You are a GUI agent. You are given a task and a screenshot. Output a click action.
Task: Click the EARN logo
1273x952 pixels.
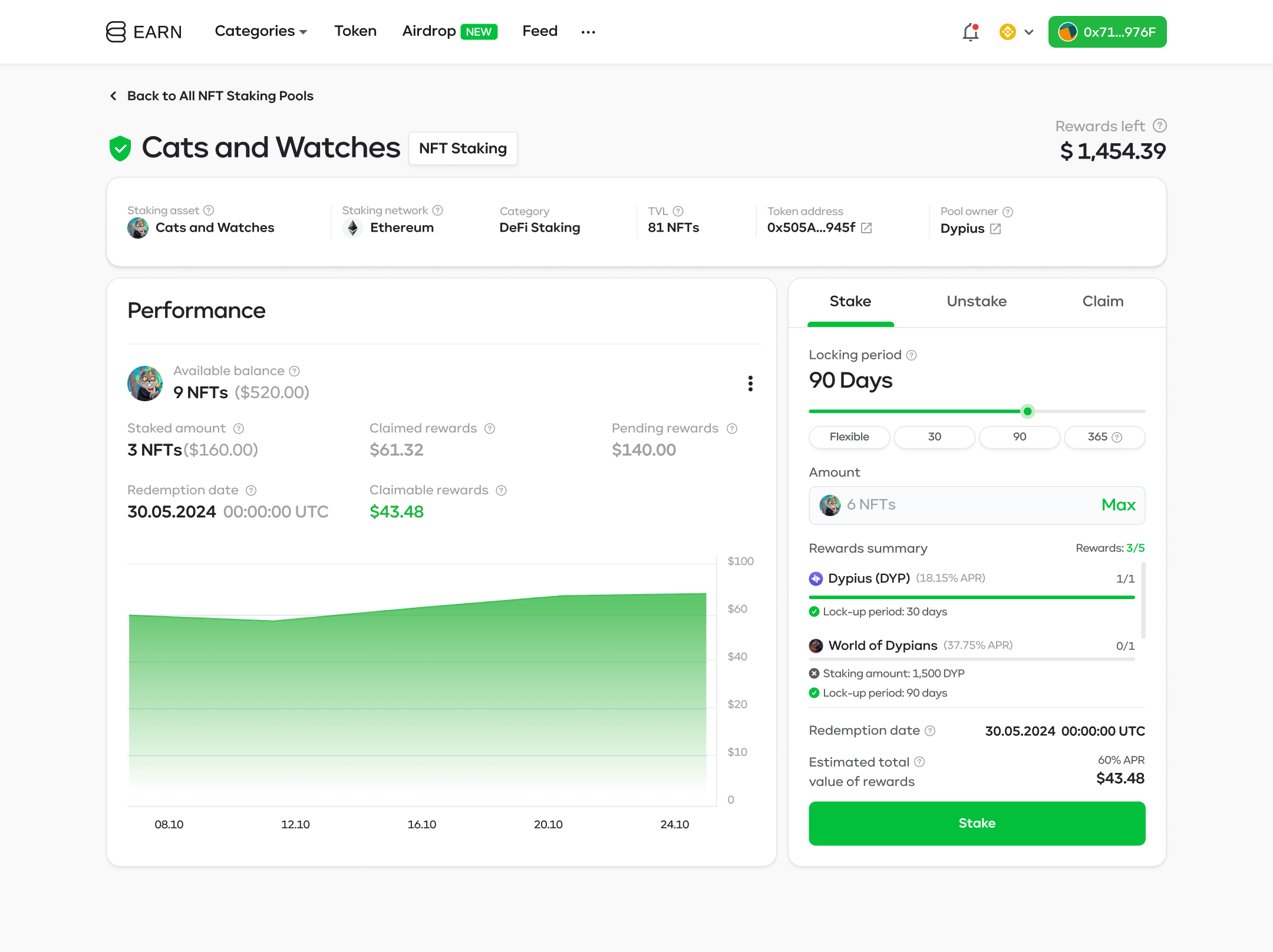pyautogui.click(x=144, y=32)
